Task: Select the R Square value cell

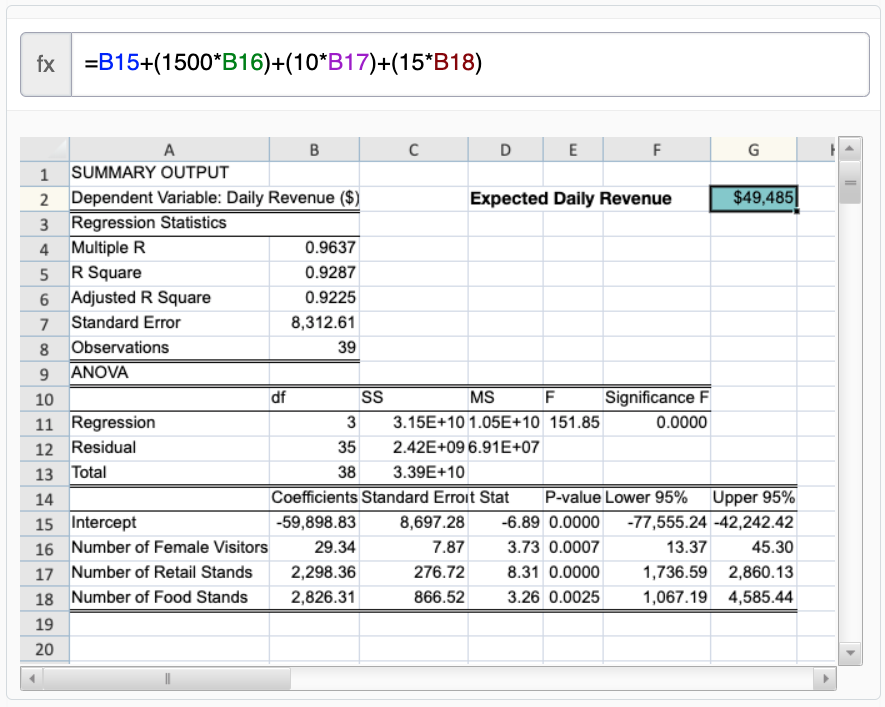Action: (x=313, y=272)
